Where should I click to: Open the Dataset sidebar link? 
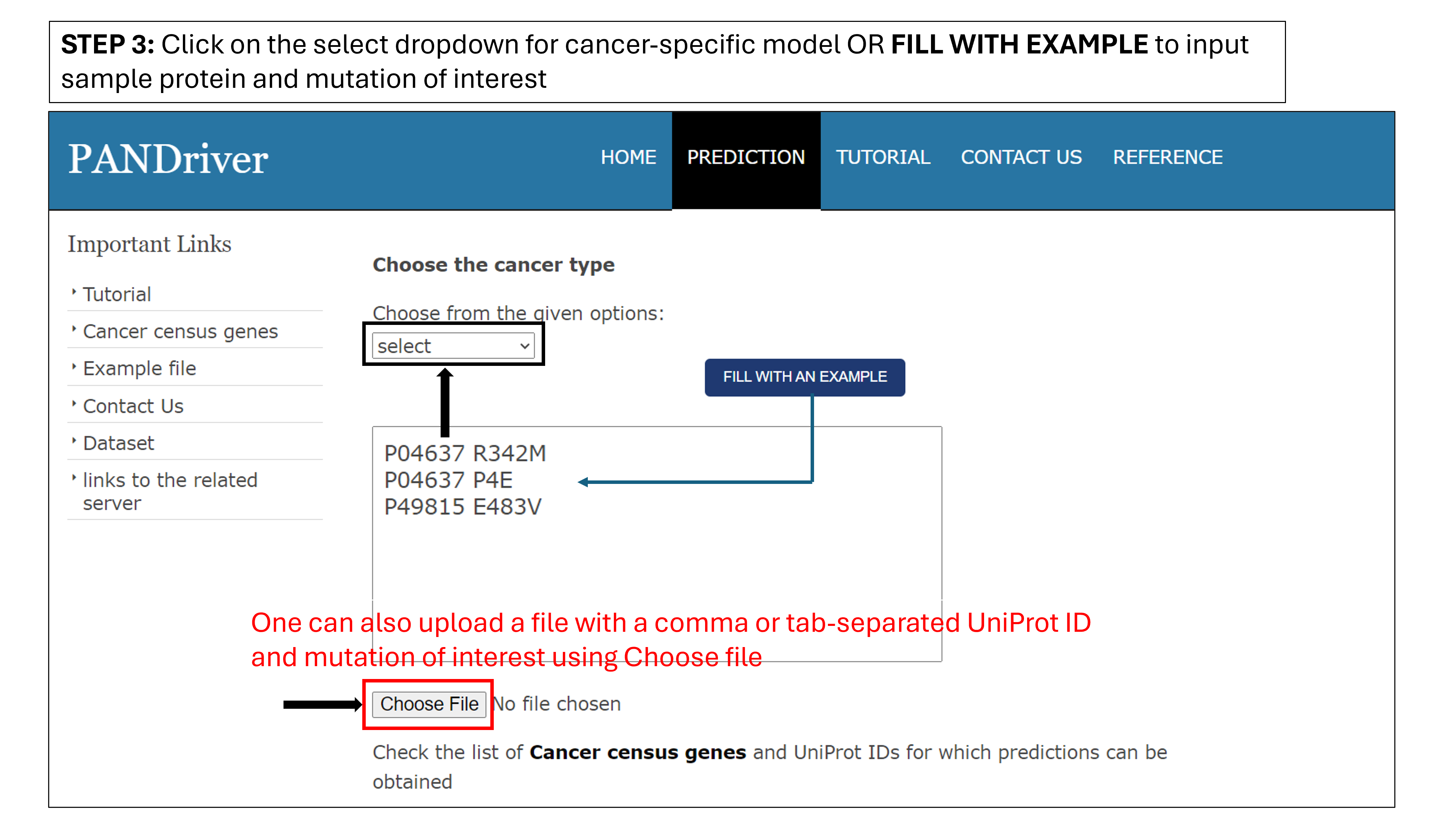[118, 444]
